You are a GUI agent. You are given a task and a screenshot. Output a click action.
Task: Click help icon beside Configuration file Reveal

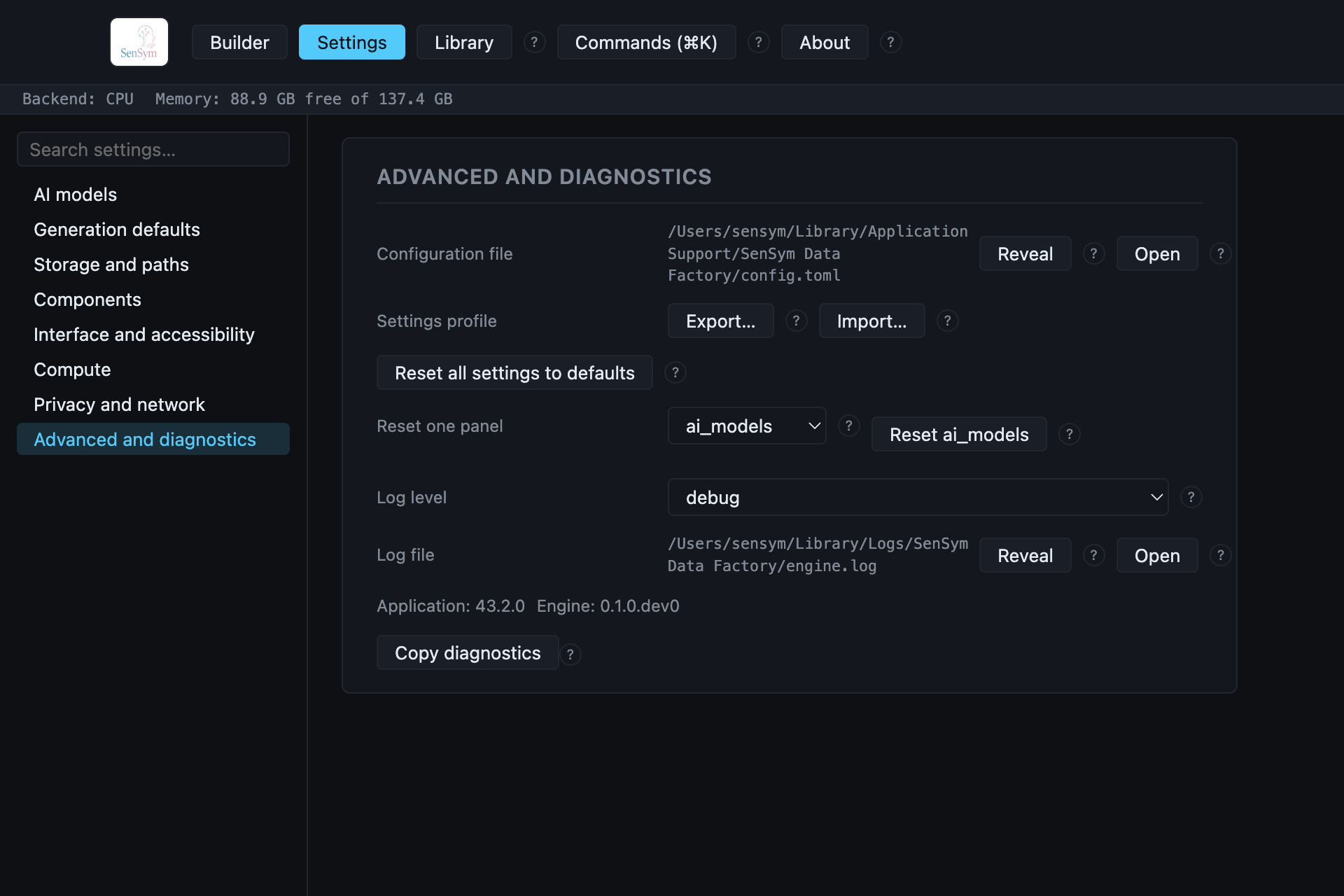[1094, 253]
